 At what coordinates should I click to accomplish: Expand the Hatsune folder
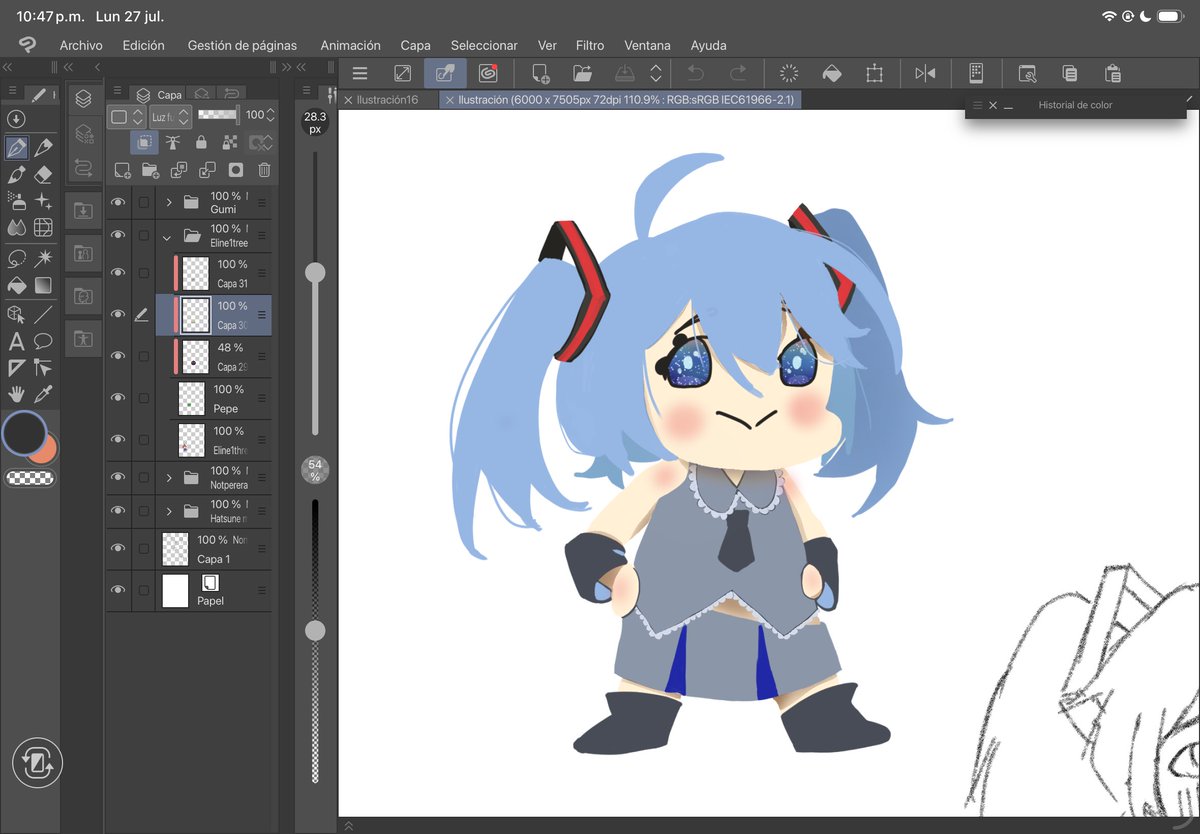[x=169, y=511]
